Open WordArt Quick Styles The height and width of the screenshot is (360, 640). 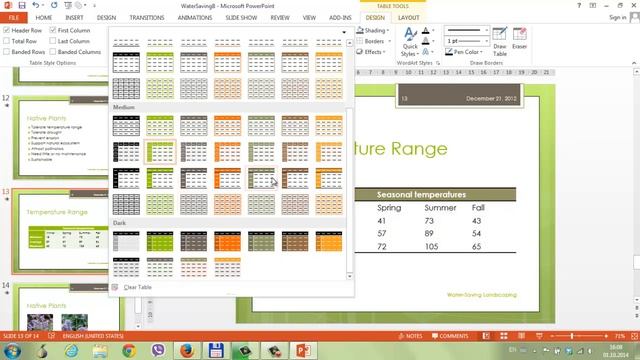pos(410,42)
